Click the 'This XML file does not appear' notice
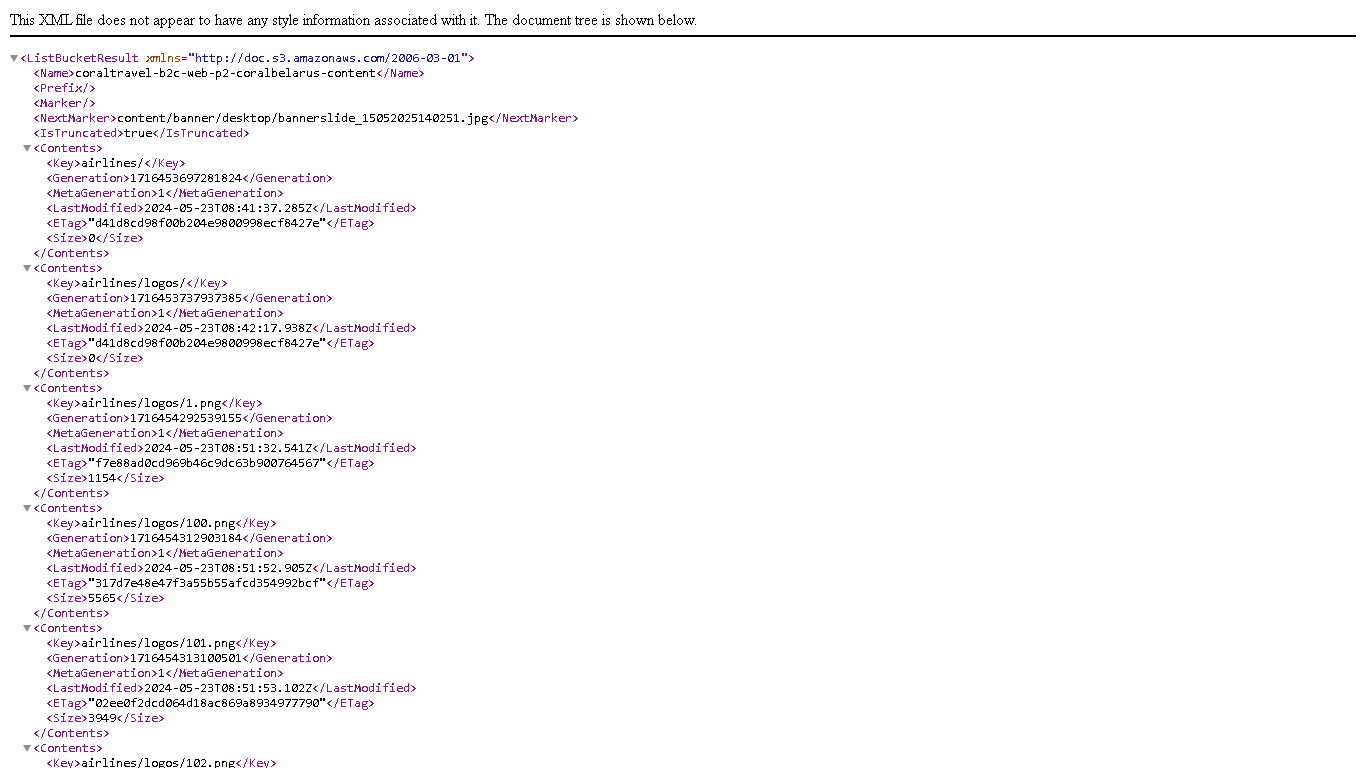Image resolution: width=1366 pixels, height=768 pixels. pos(353,20)
